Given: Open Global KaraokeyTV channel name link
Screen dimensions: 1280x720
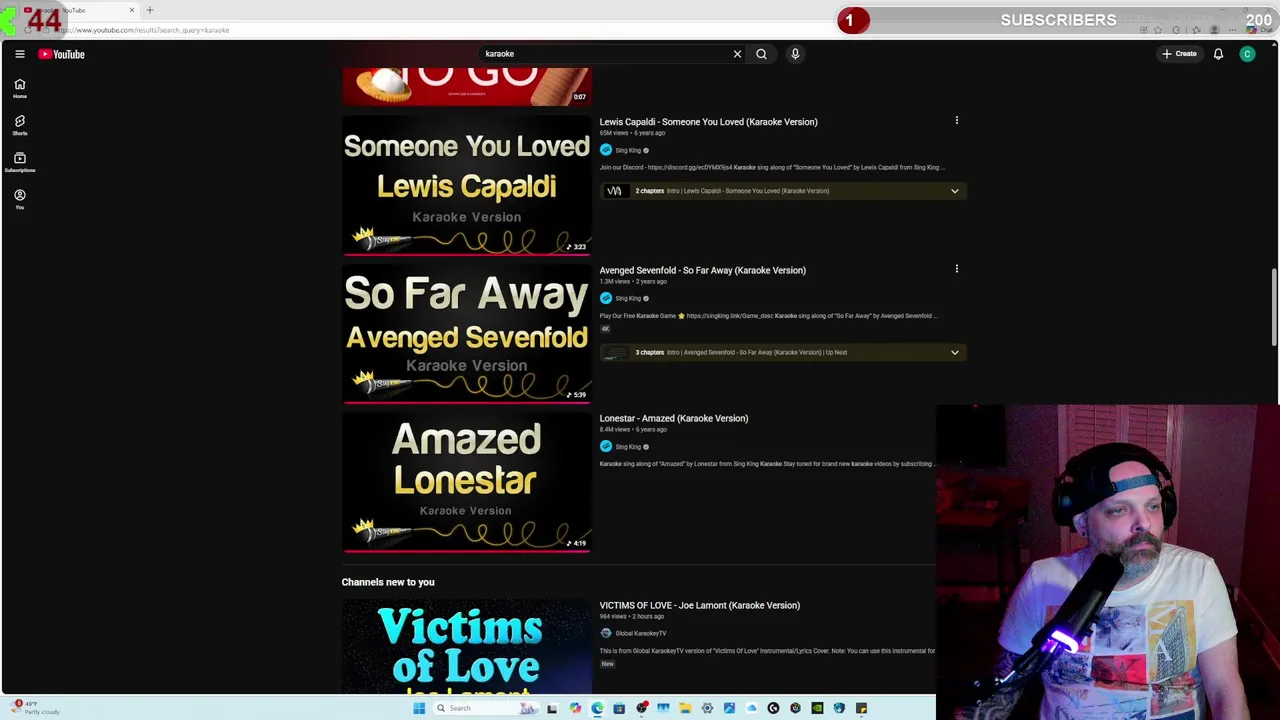Looking at the screenshot, I should point(640,633).
